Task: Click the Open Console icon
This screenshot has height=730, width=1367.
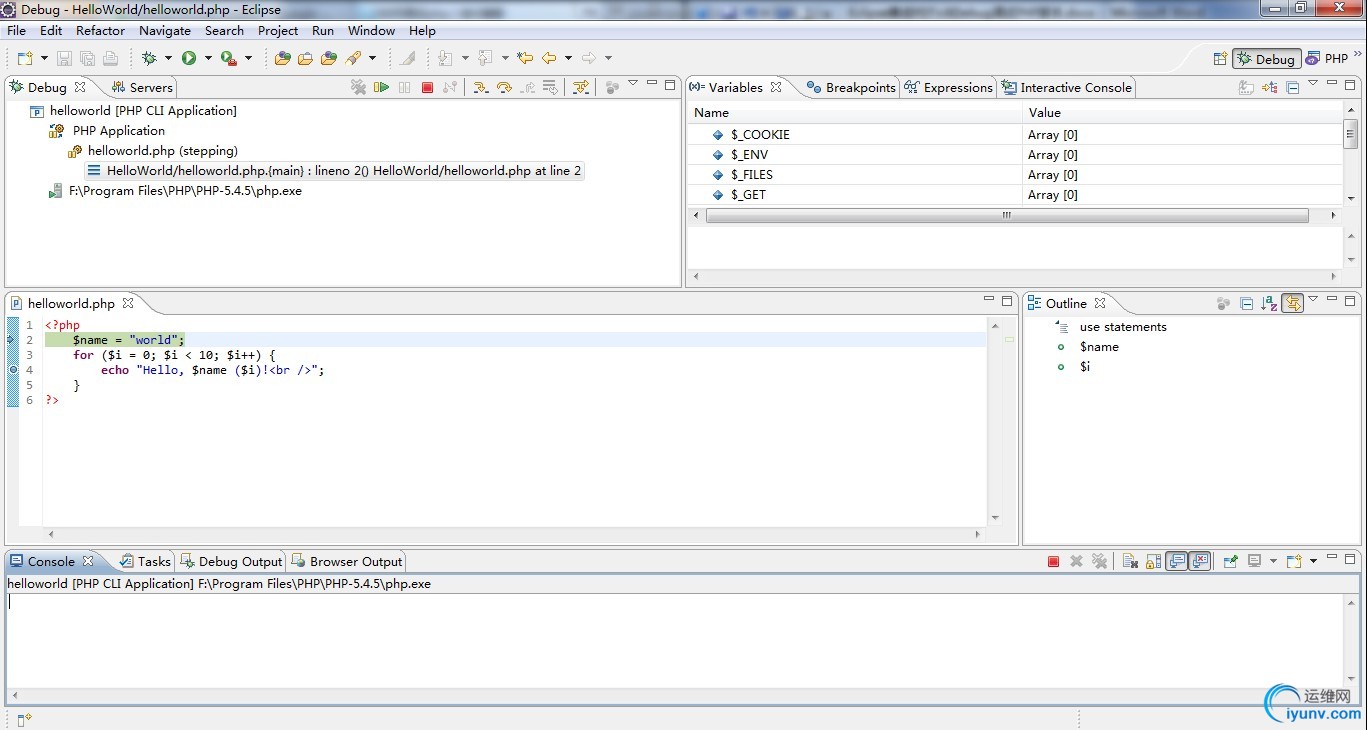Action: [x=1294, y=561]
